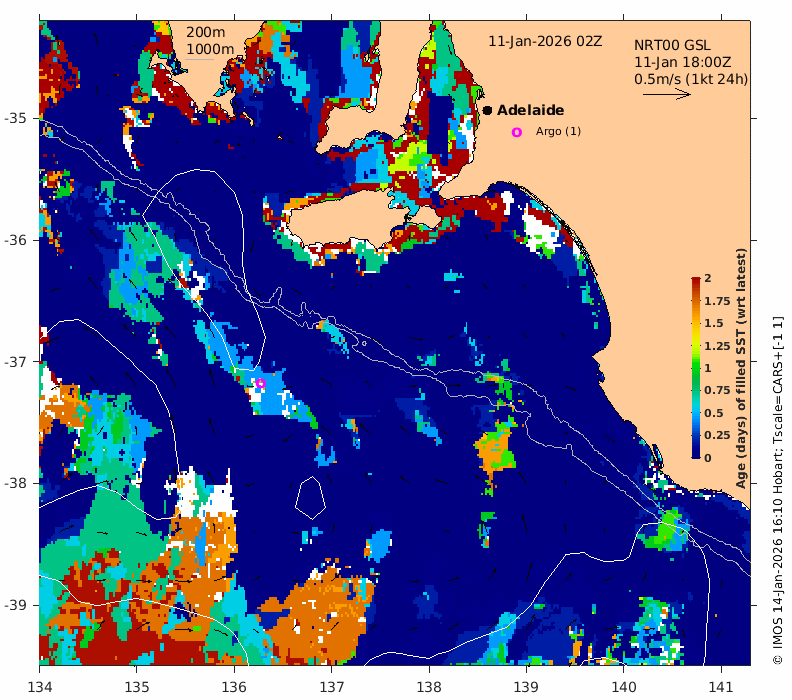Click colorbar tick label 0.5

click(714, 413)
